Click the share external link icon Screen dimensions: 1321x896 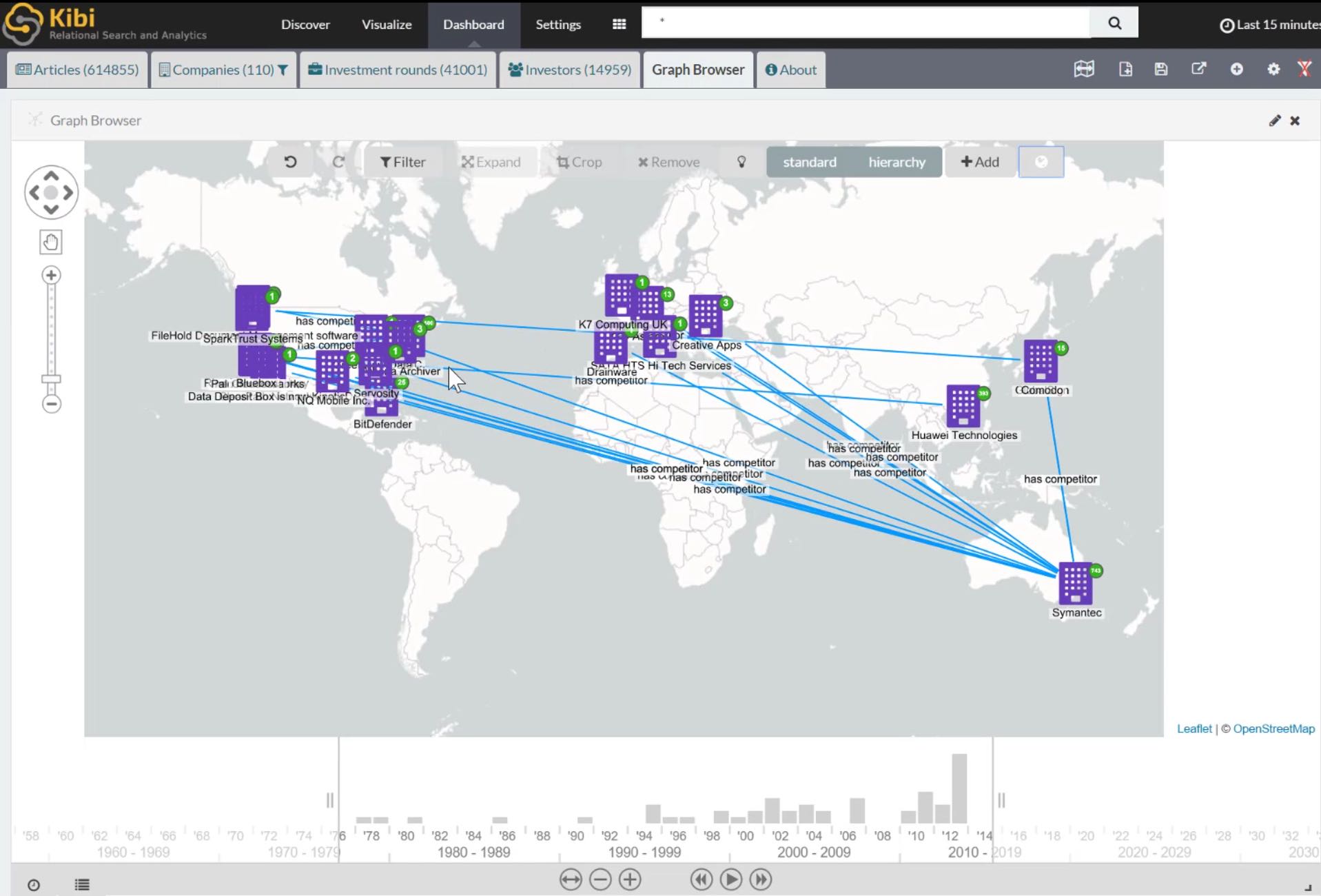pyautogui.click(x=1199, y=68)
